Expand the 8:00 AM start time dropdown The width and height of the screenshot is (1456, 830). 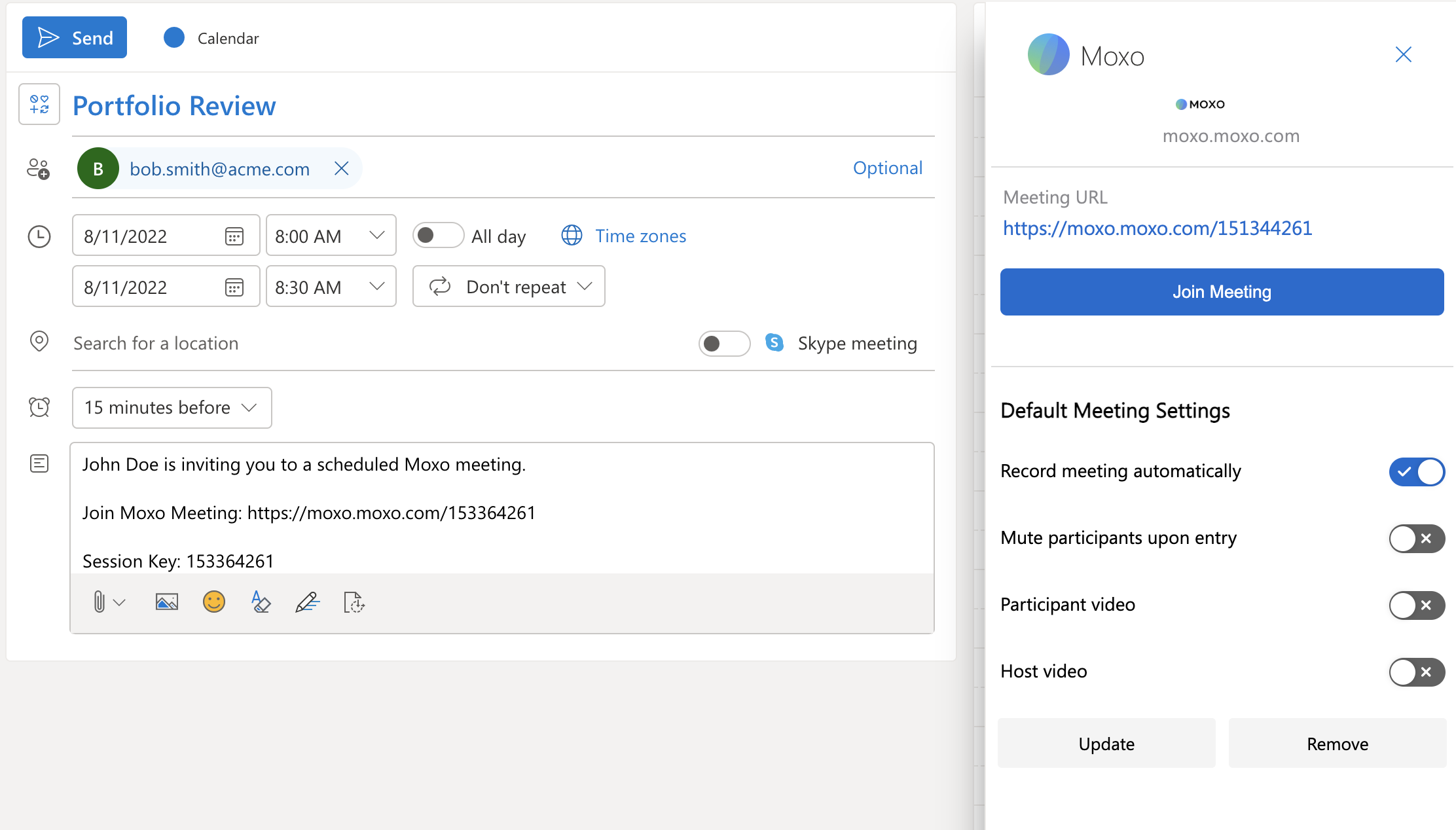click(x=376, y=235)
